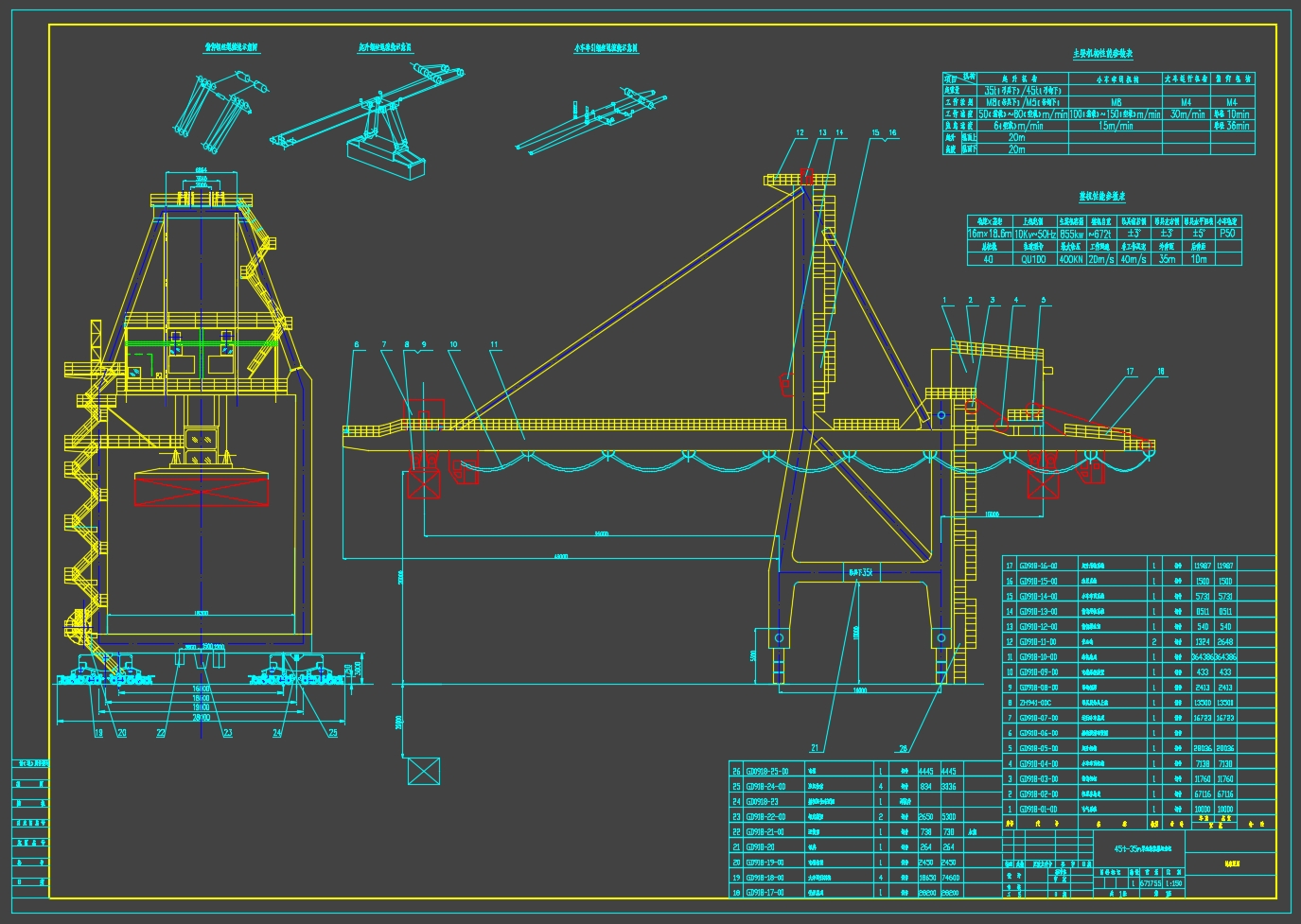Select the red trolley crossed box at left boom
This screenshot has height=924, width=1301.
(423, 484)
